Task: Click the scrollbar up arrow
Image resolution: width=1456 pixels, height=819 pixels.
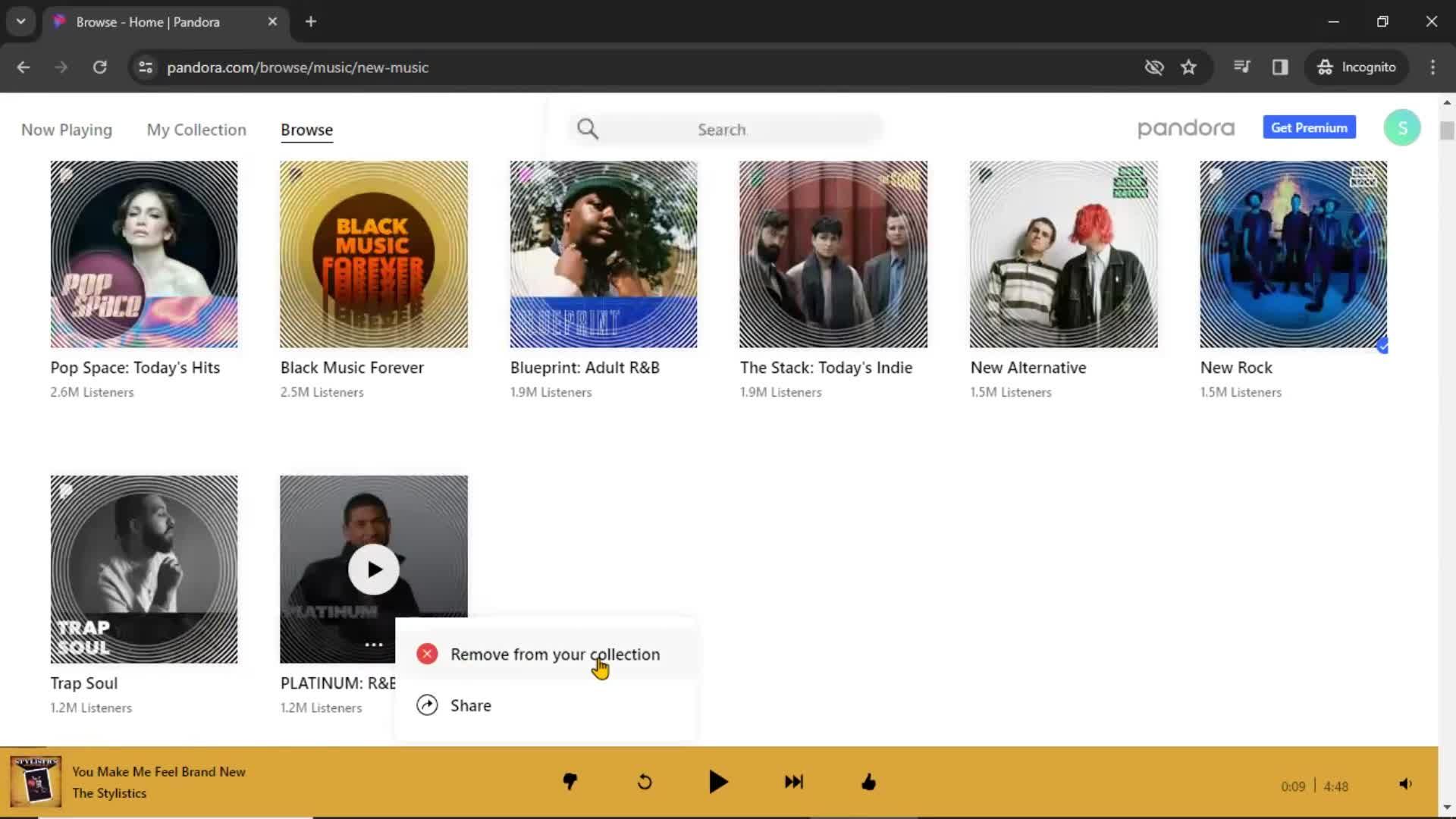Action: click(1447, 102)
